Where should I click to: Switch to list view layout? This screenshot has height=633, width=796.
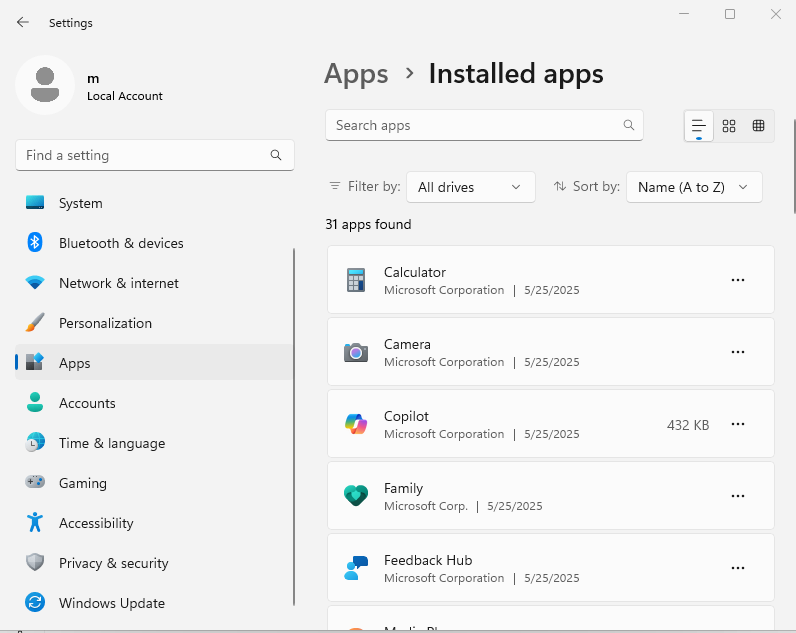click(x=699, y=126)
